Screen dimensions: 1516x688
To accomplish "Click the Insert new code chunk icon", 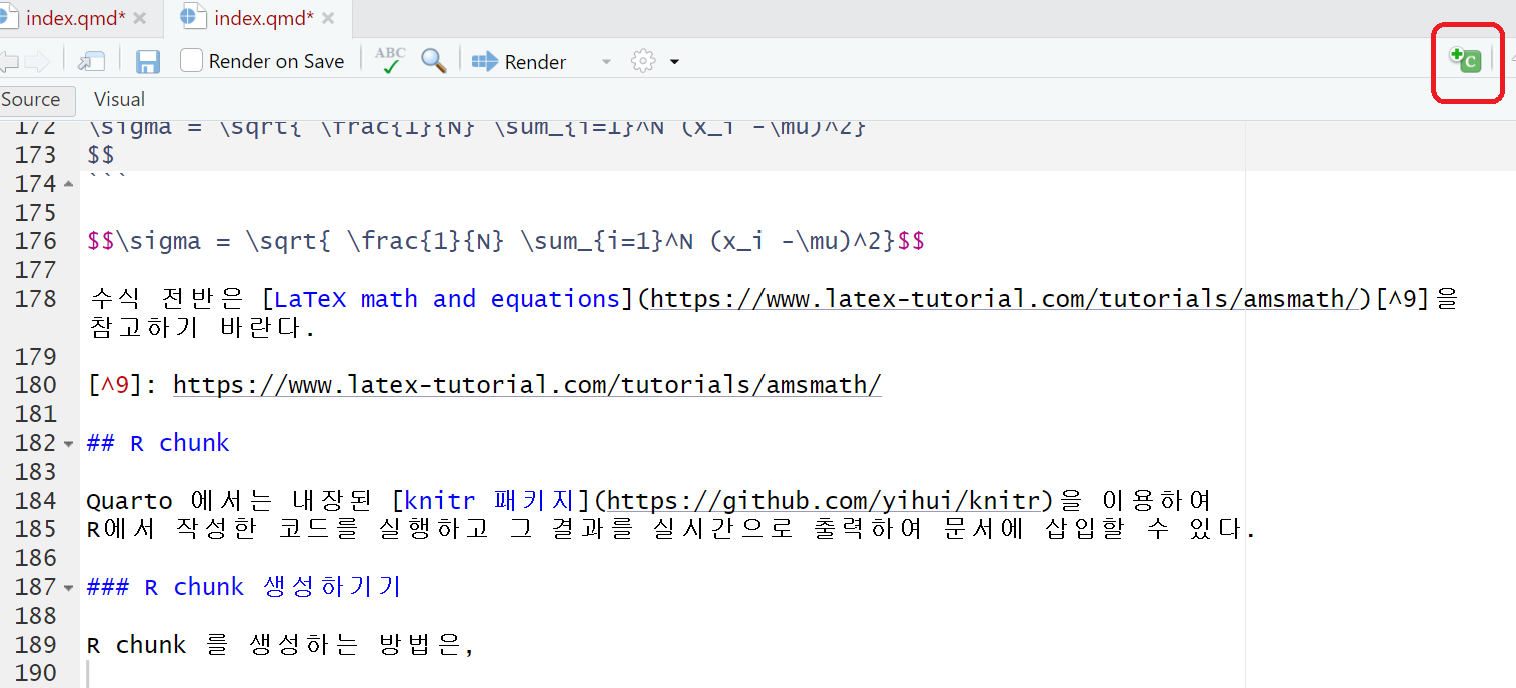I will tap(1466, 61).
